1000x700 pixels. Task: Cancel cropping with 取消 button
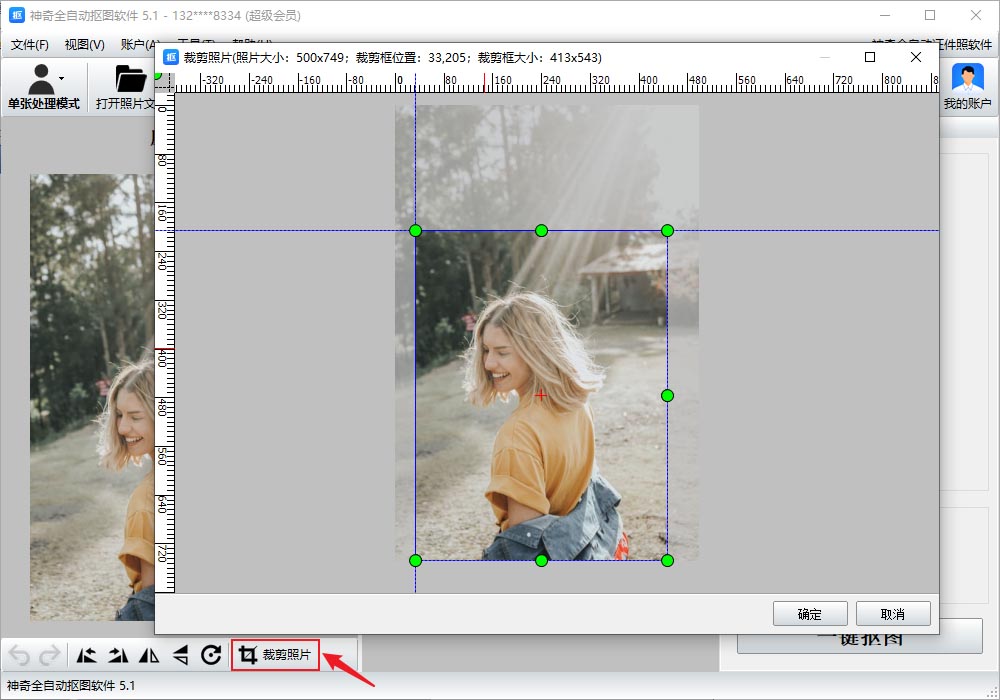(893, 614)
